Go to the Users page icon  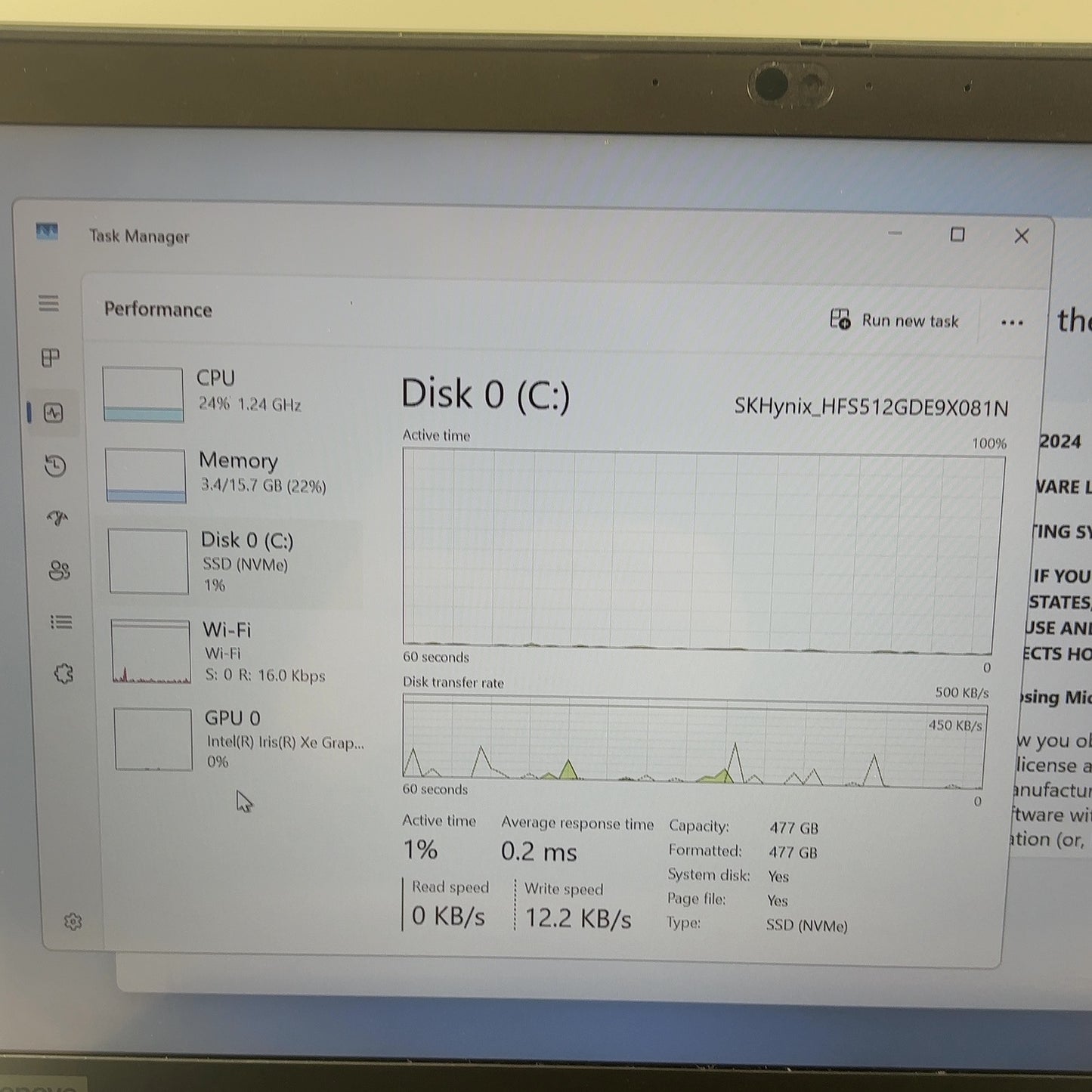pos(60,571)
